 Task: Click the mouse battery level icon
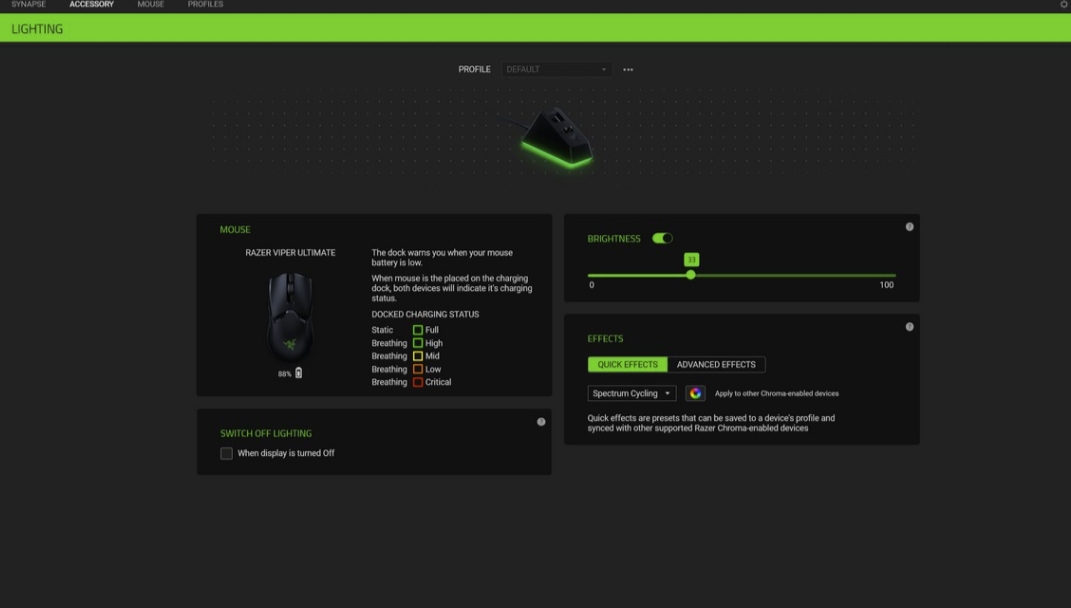(298, 373)
